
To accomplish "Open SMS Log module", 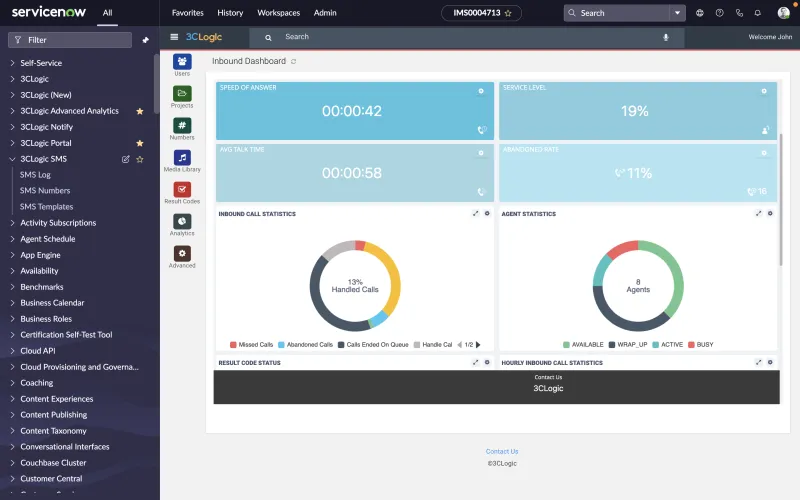I will coord(35,175).
